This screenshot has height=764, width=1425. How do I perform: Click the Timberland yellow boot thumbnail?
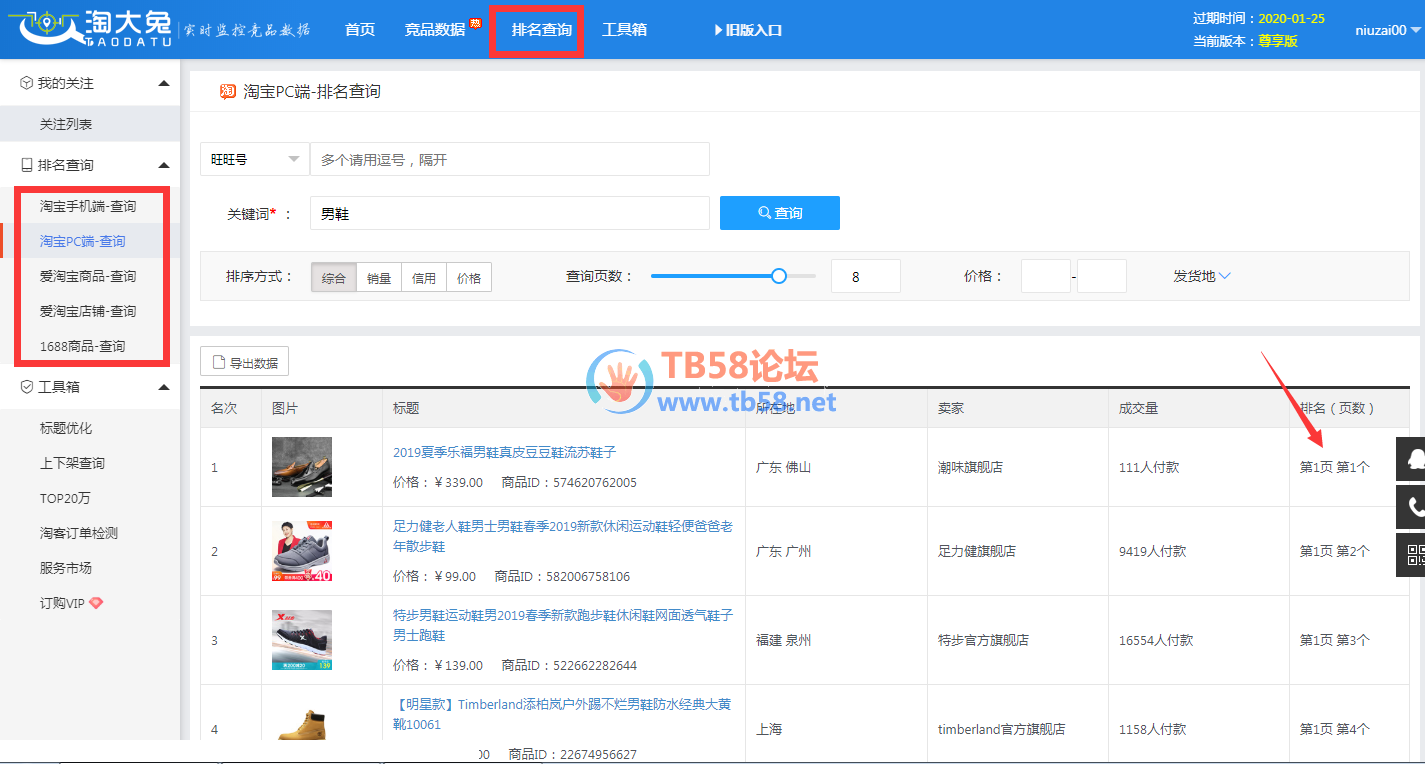tap(302, 724)
